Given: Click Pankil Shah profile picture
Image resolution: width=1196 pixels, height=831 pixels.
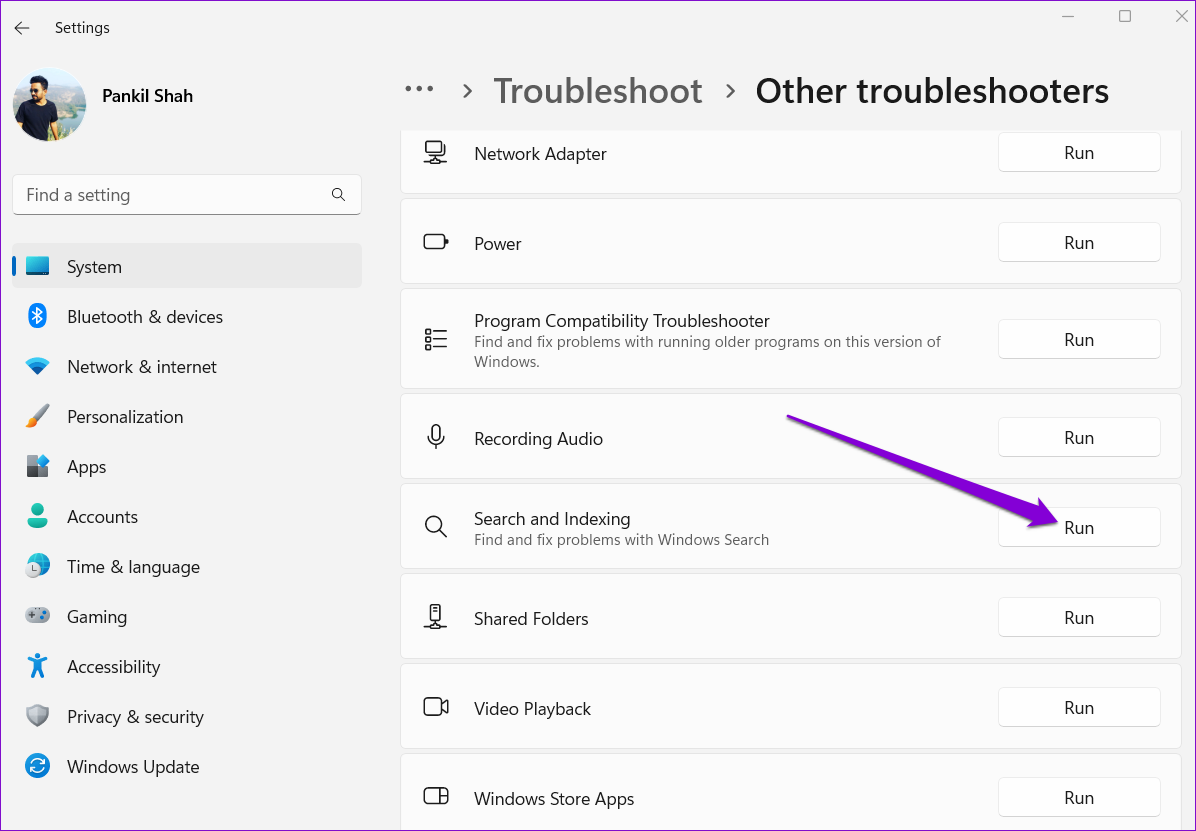Looking at the screenshot, I should tap(49, 105).
